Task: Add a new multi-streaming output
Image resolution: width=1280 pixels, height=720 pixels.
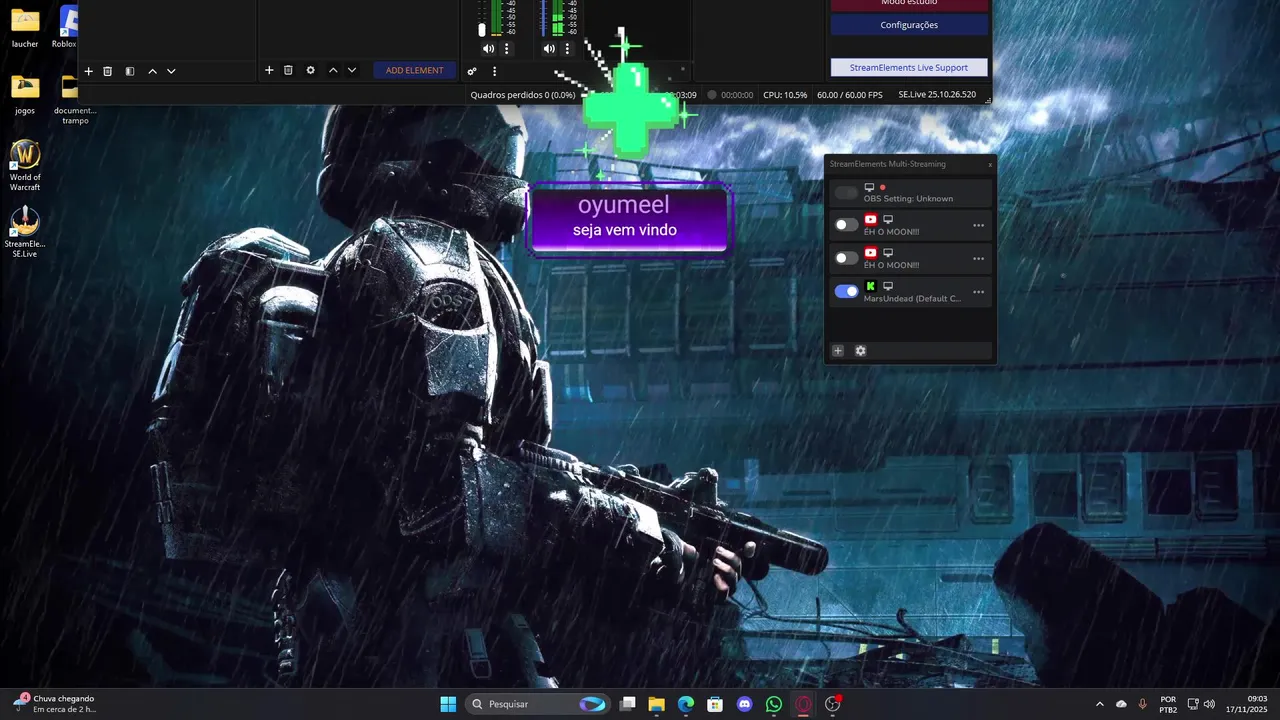Action: [x=838, y=351]
